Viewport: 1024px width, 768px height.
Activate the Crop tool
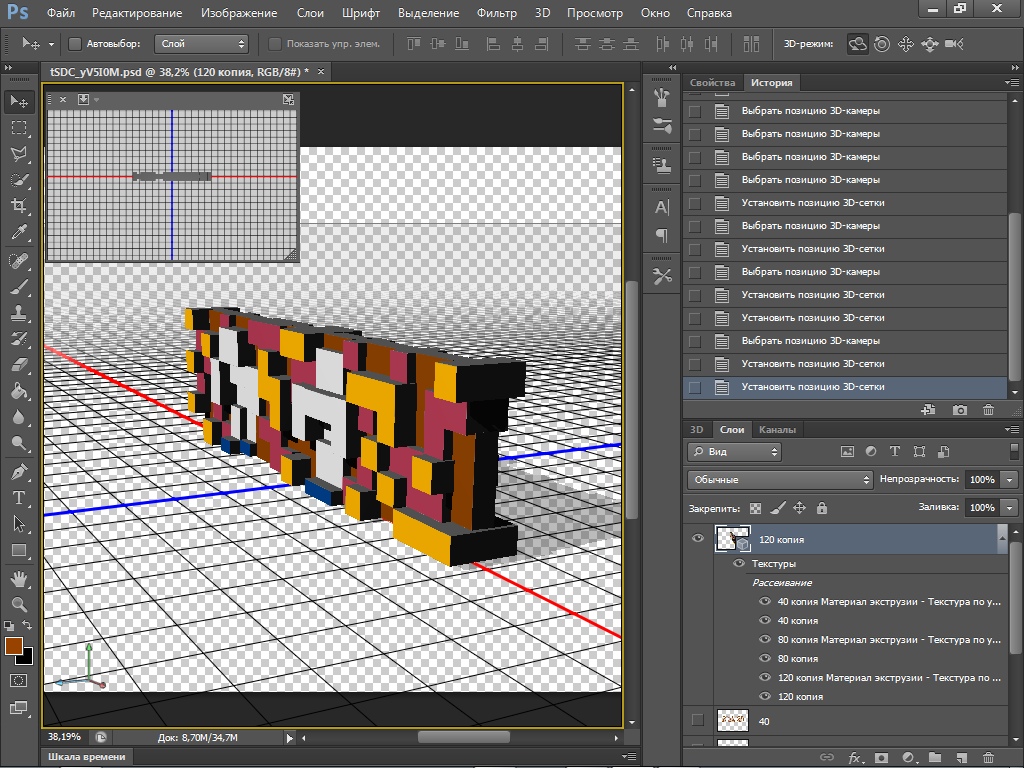[19, 206]
